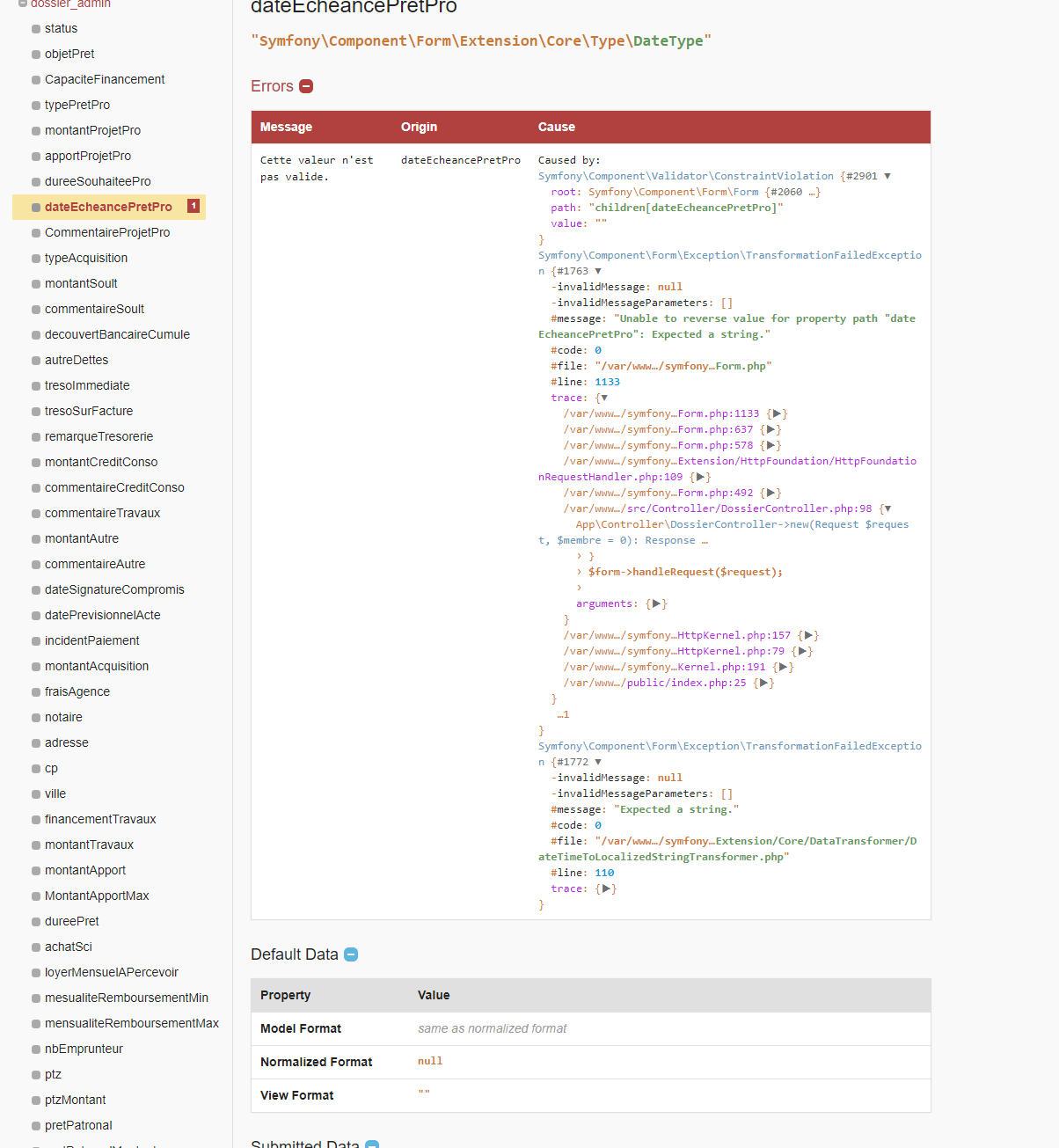Click the red error badge on dateEcheancePretPro
The image size is (1059, 1148).
tap(193, 206)
